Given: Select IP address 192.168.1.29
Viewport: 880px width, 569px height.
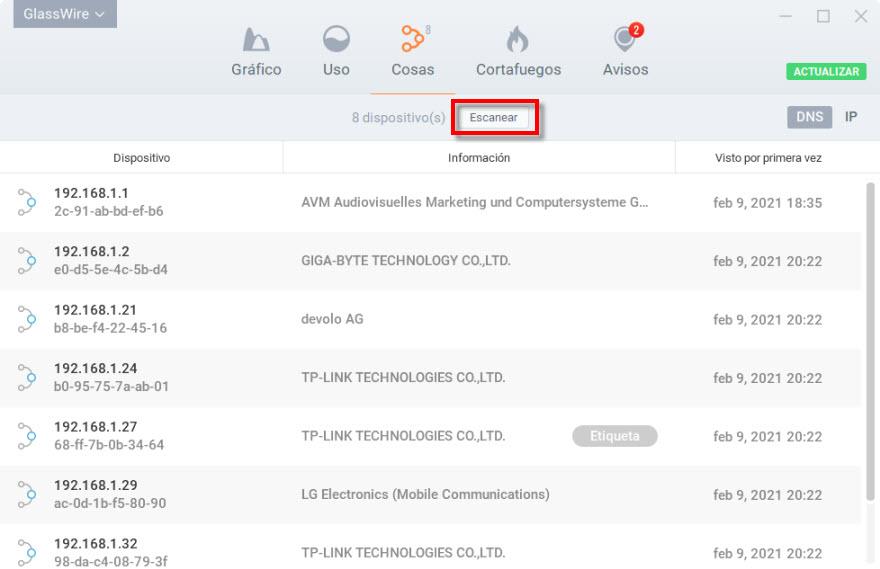Looking at the screenshot, I should pyautogui.click(x=95, y=485).
